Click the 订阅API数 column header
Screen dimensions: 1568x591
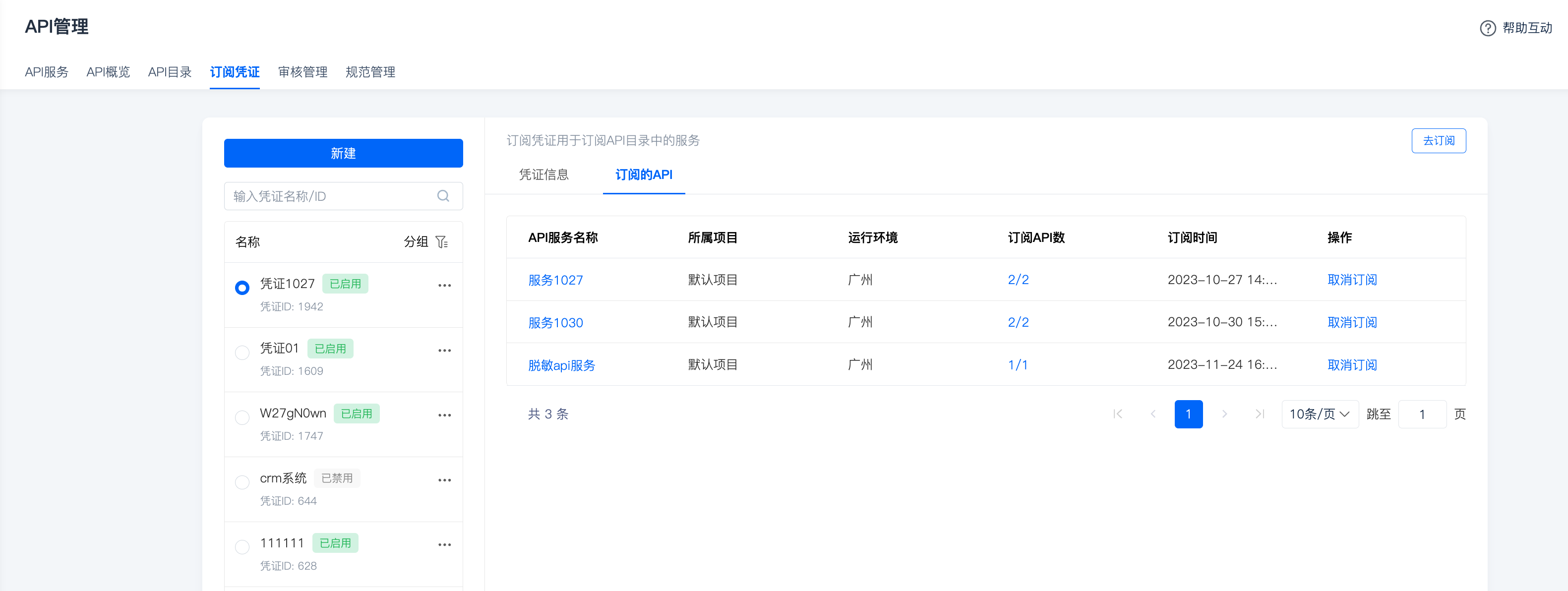pyautogui.click(x=1036, y=237)
